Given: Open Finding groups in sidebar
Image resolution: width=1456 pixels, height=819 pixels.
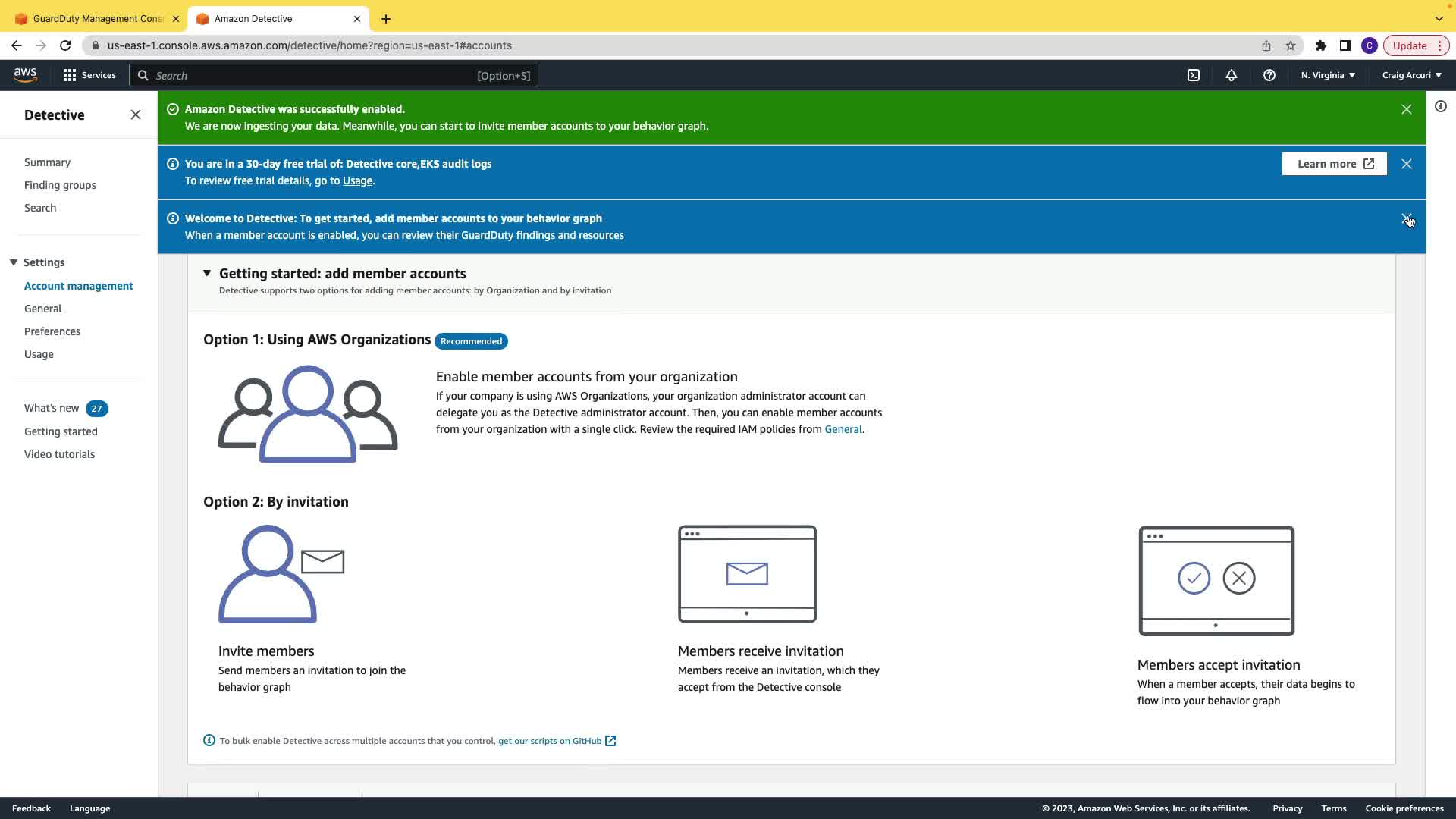Looking at the screenshot, I should pyautogui.click(x=60, y=185).
